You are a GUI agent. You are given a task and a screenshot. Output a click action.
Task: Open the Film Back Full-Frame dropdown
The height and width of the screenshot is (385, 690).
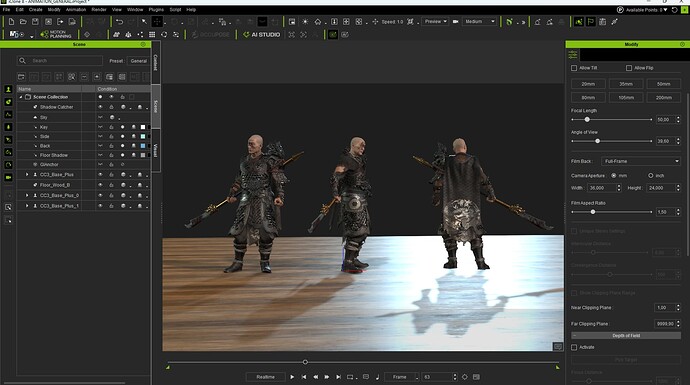pos(641,161)
